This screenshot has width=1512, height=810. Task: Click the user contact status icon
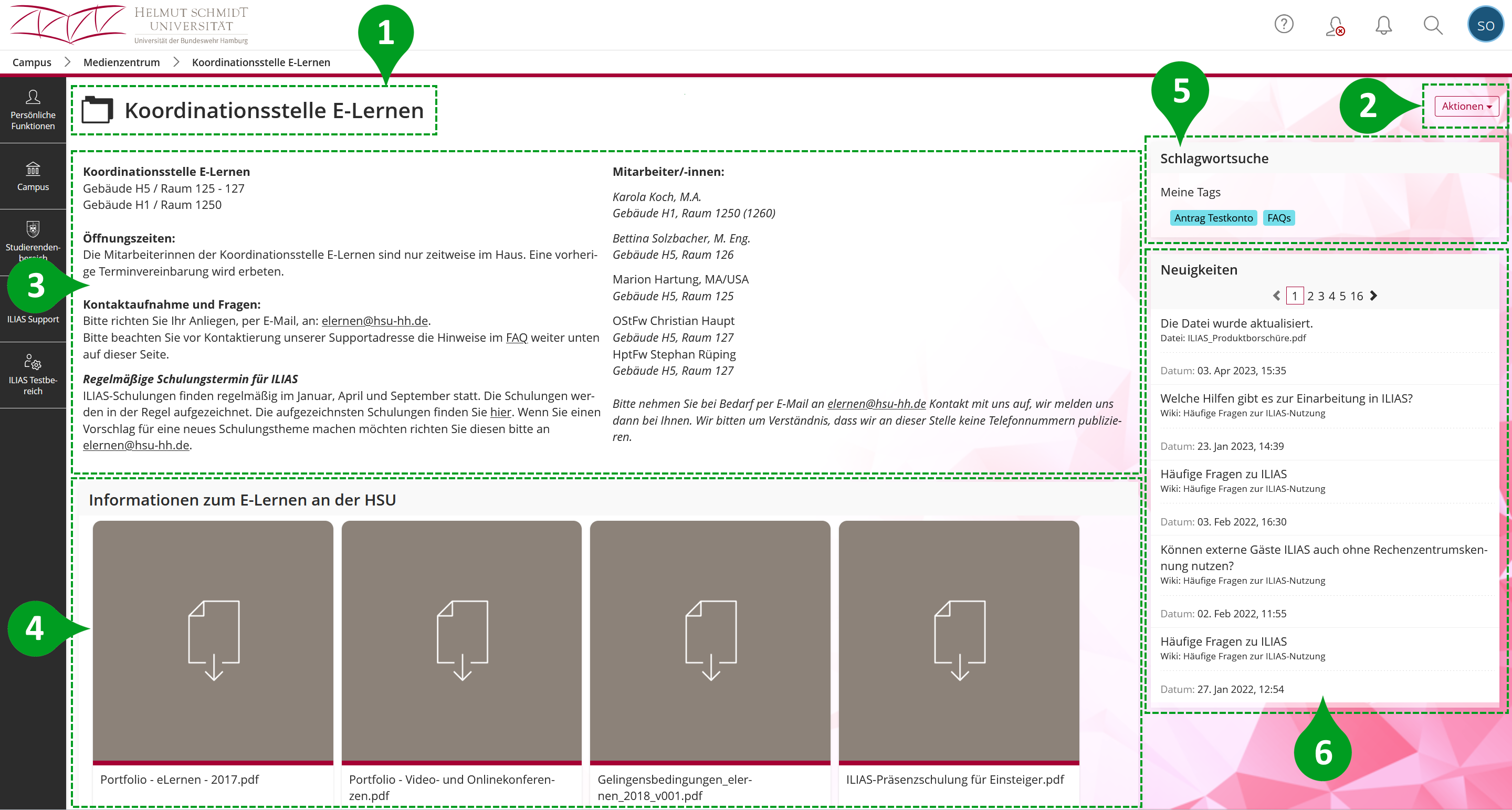coord(1335,26)
